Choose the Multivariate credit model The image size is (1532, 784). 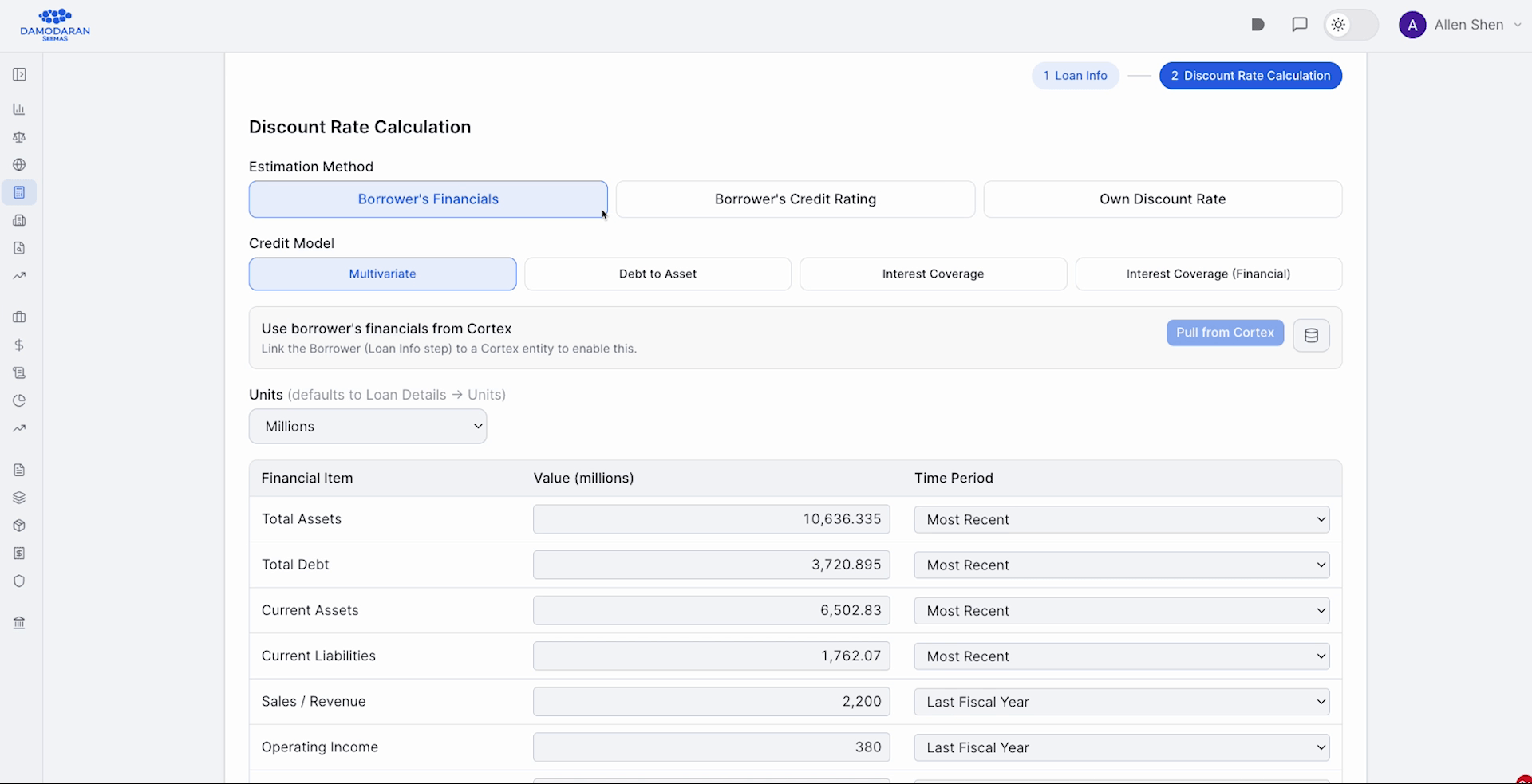coord(383,274)
